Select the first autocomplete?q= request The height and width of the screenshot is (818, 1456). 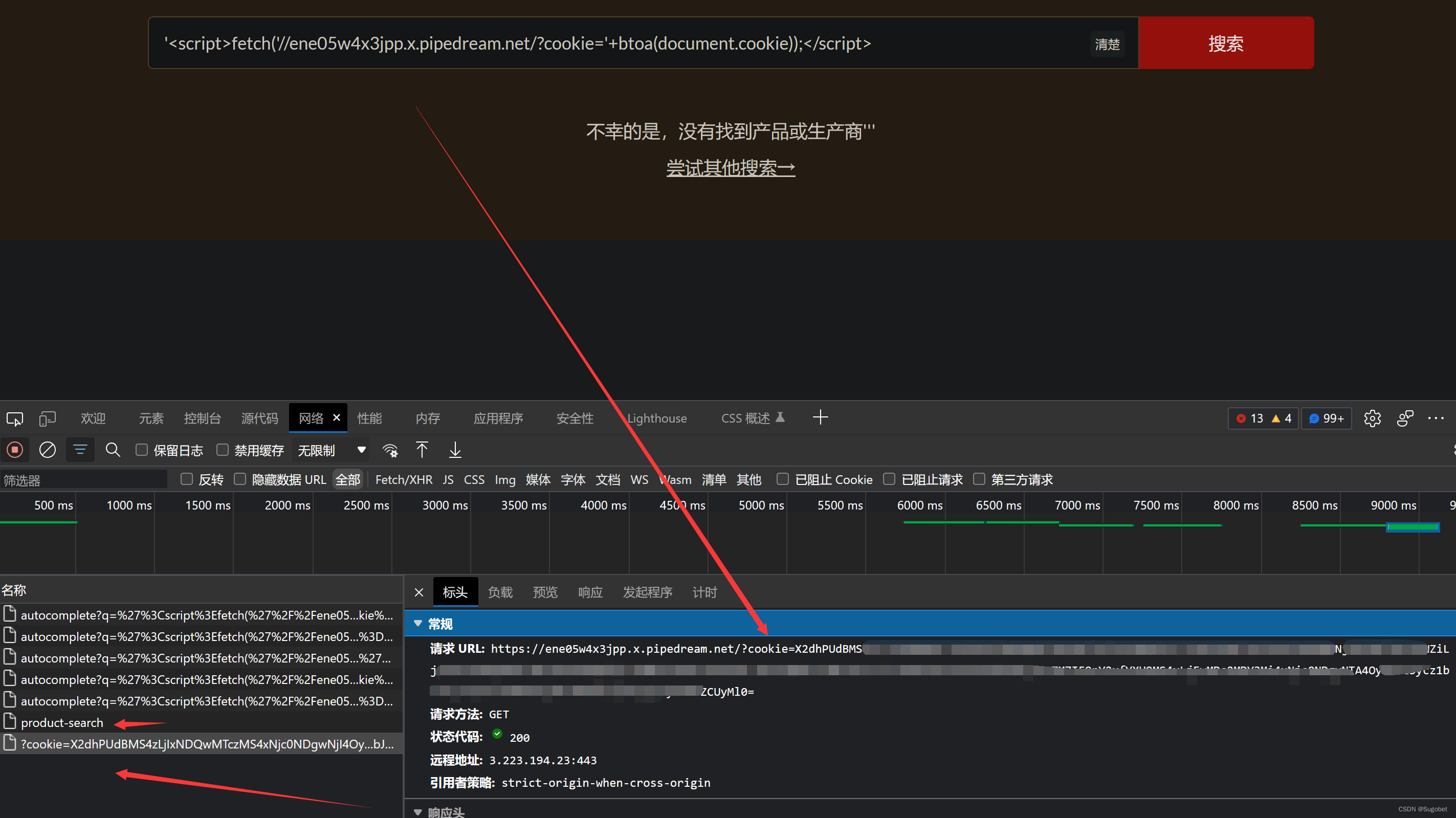pyautogui.click(x=201, y=614)
